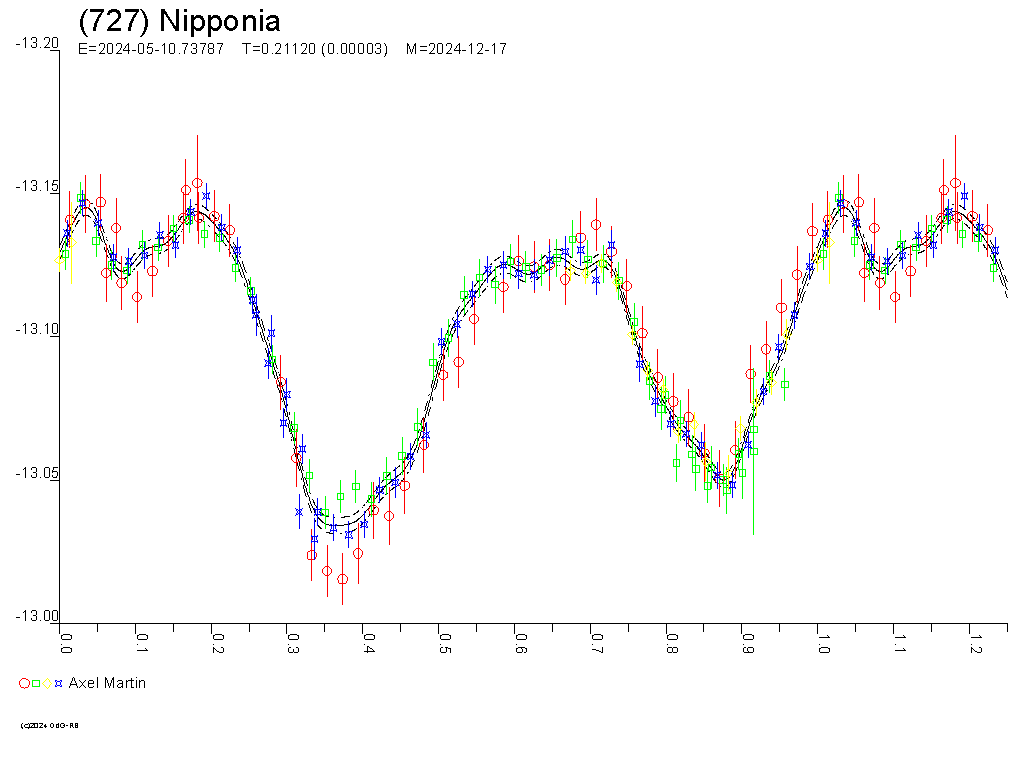Select the 0.5 phase tick label
The height and width of the screenshot is (768, 1024).
pos(445,640)
